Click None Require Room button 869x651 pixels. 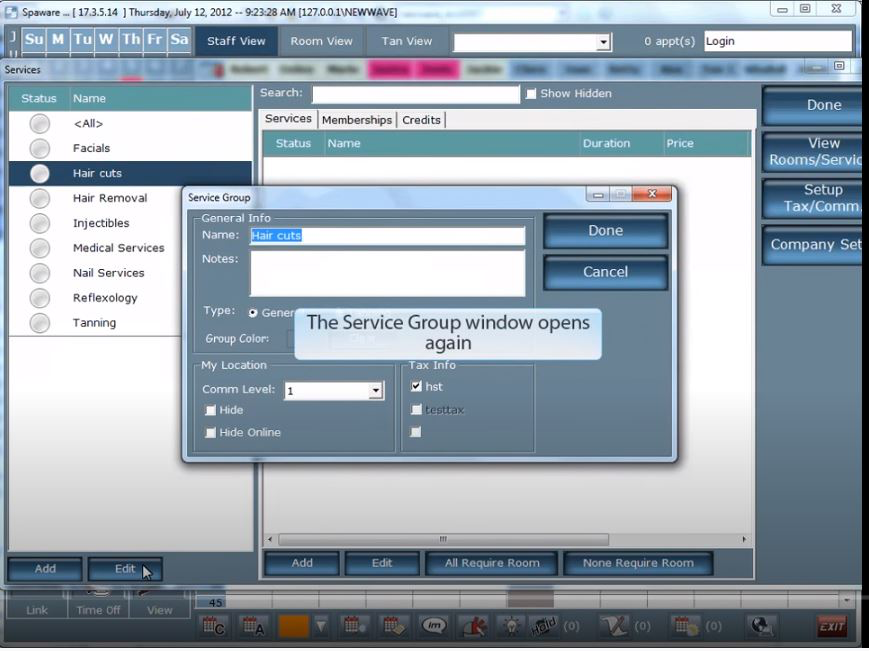[x=638, y=563]
